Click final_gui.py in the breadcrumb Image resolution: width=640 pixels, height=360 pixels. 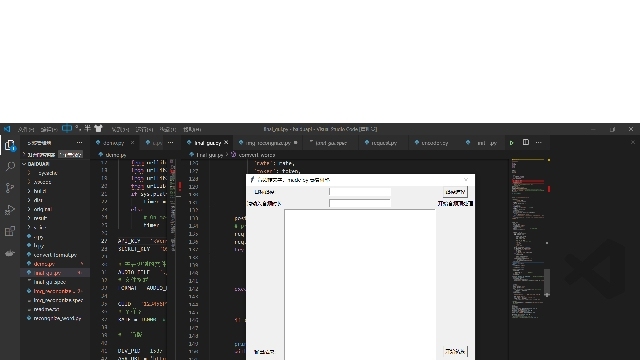(x=209, y=155)
